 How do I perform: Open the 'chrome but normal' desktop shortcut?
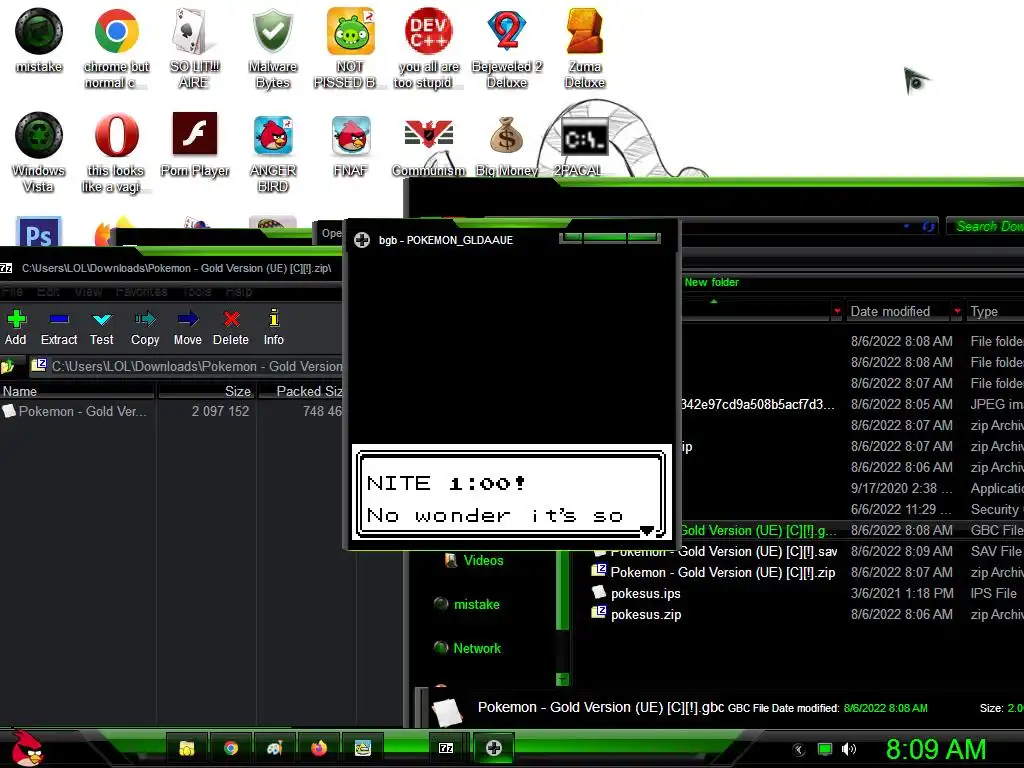point(116,48)
